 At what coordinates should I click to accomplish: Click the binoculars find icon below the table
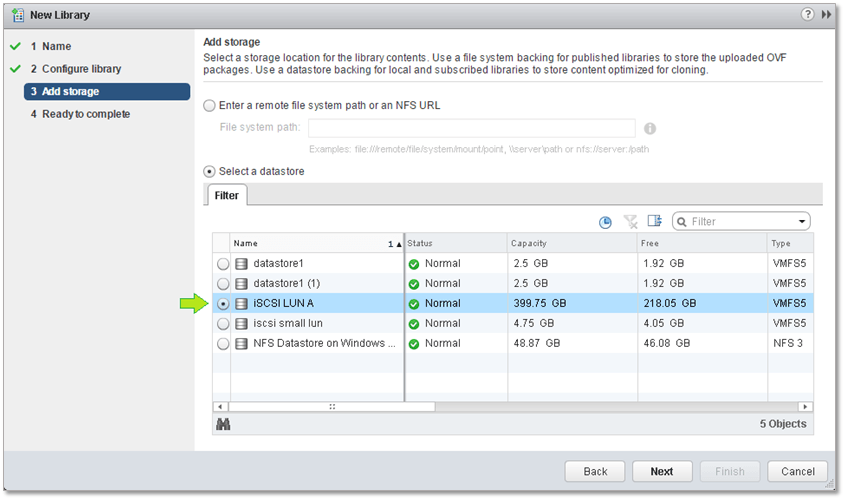click(x=223, y=425)
